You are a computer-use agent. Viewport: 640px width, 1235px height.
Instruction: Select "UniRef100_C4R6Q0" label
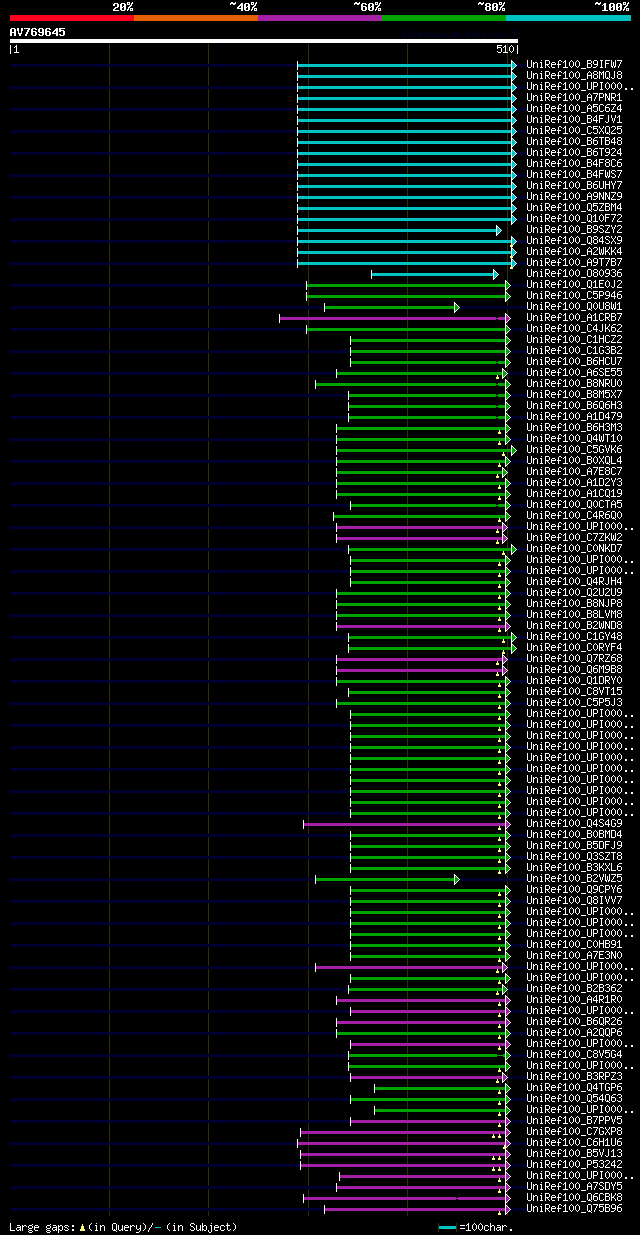[x=574, y=516]
